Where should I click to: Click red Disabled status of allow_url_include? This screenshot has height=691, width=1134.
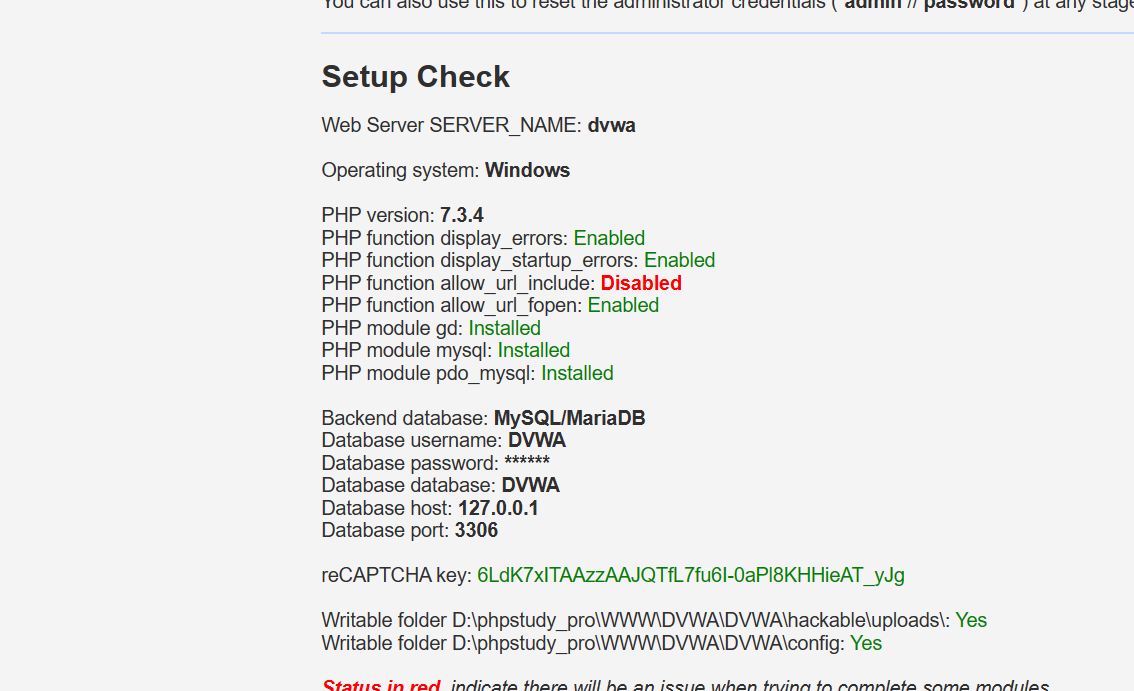coord(641,283)
